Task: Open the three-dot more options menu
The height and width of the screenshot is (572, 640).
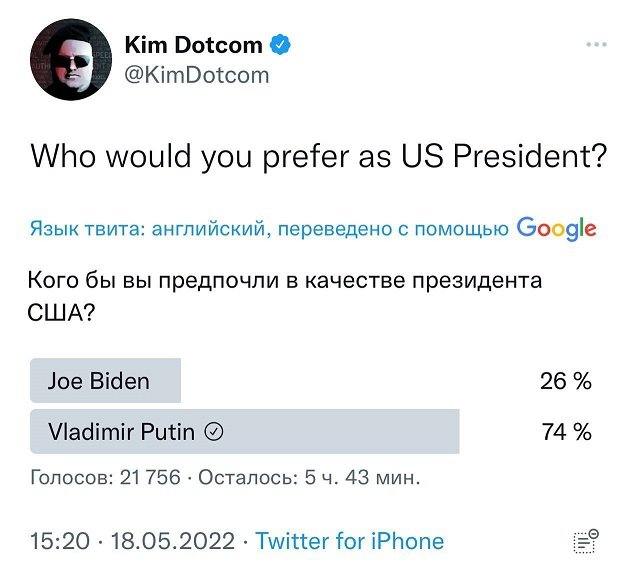Action: (597, 44)
